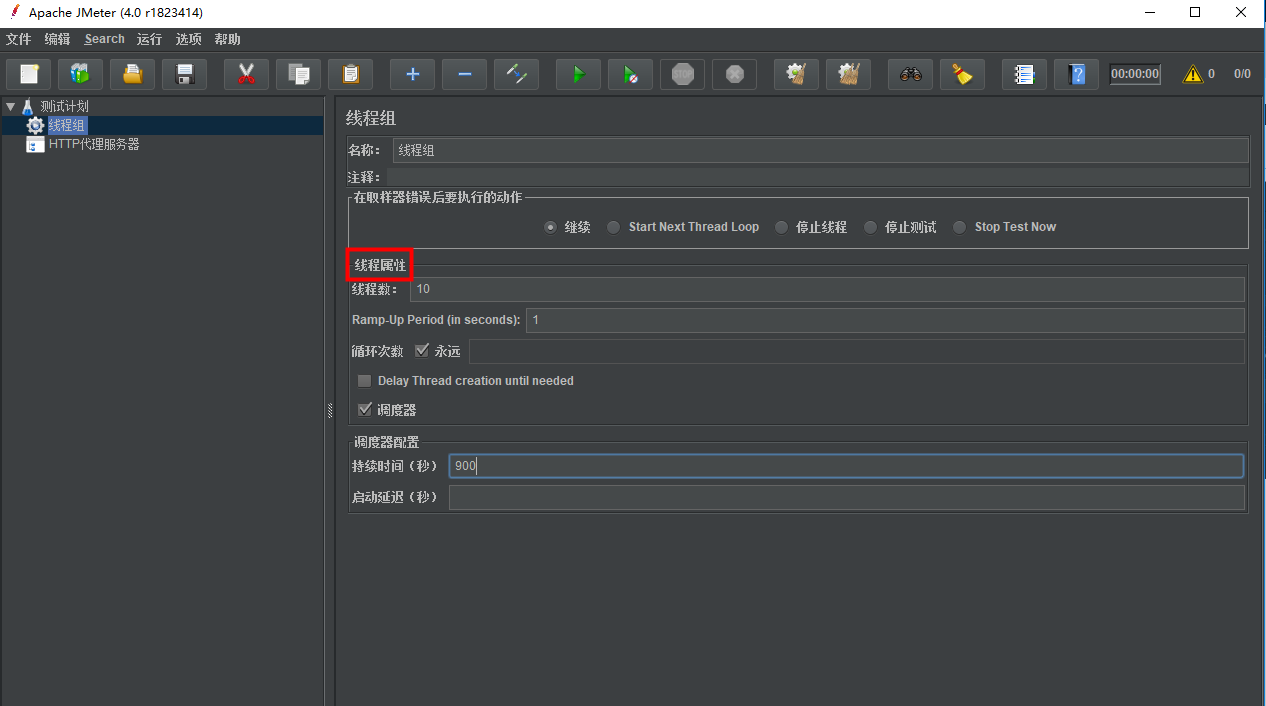Save the test plan with the floppy icon
Image resolution: width=1266 pixels, height=706 pixels.
coord(184,74)
